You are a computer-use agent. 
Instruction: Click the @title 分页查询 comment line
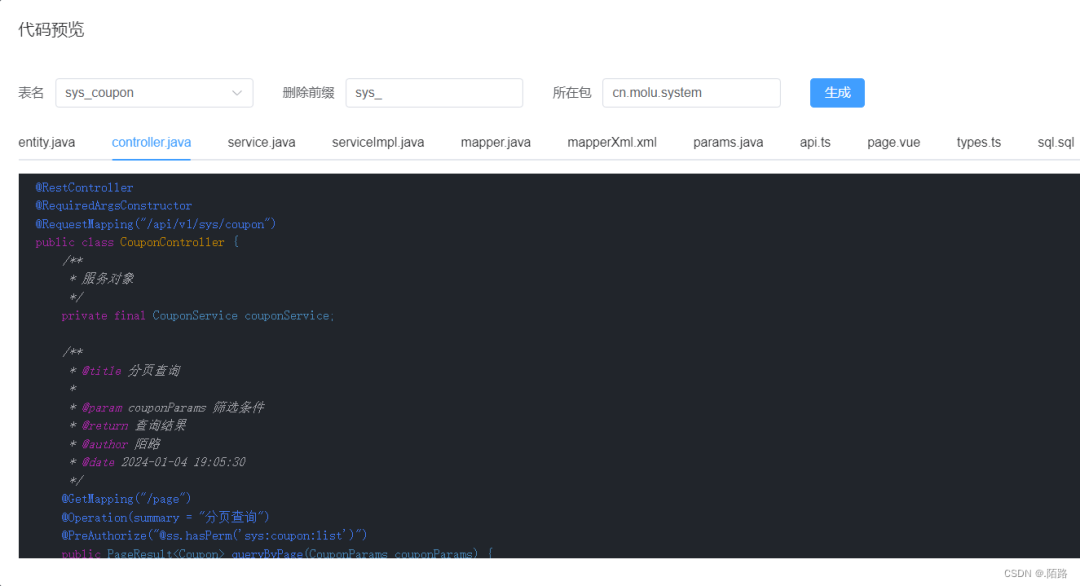click(125, 370)
